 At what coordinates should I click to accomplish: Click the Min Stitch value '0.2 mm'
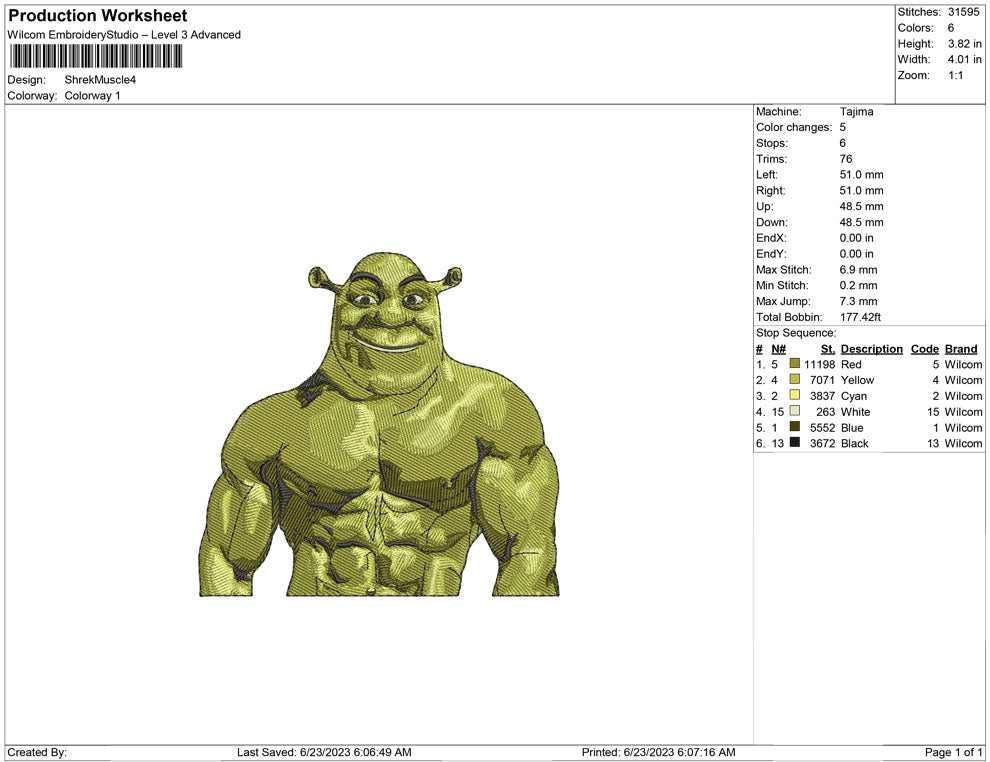click(x=858, y=285)
